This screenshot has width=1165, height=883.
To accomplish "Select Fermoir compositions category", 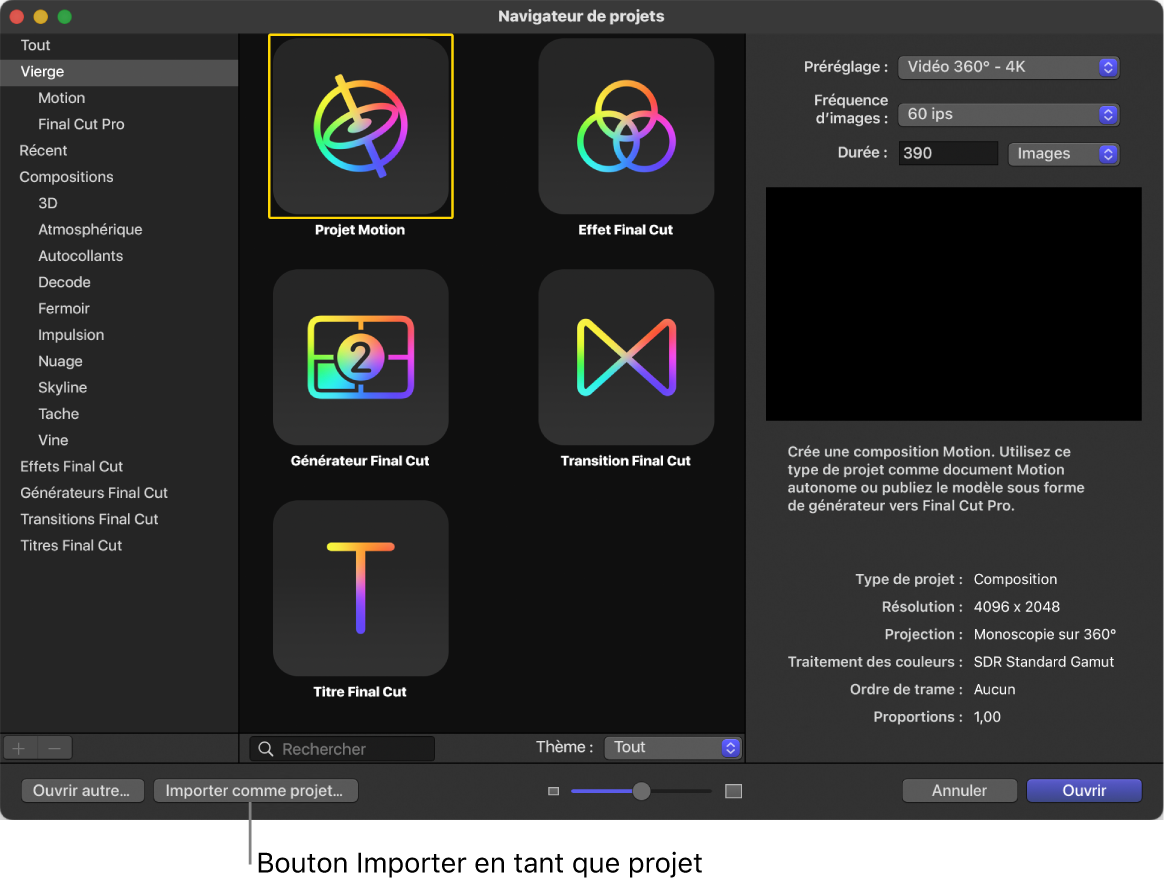I will pyautogui.click(x=119, y=308).
